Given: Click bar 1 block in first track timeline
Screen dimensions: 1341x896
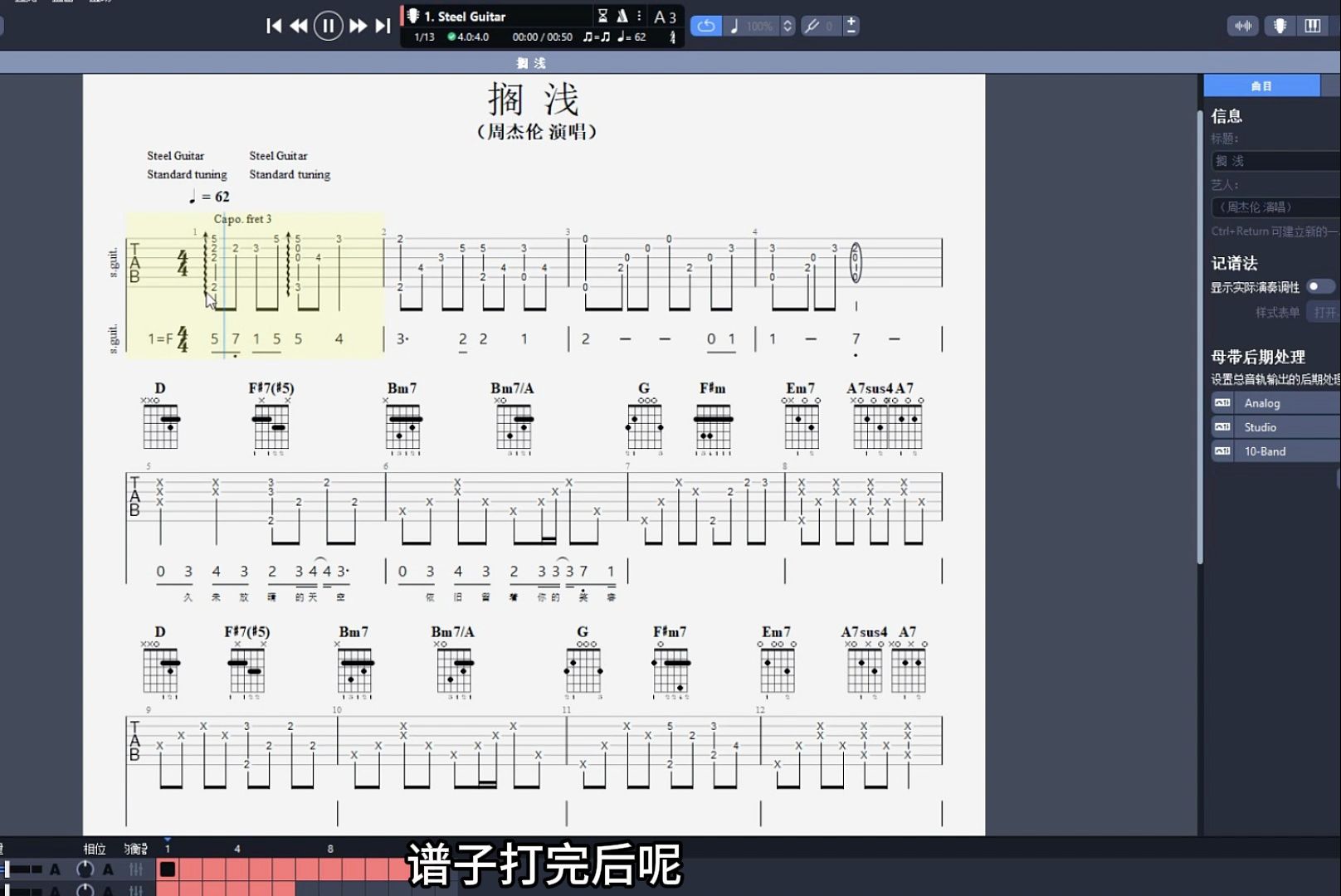Looking at the screenshot, I should click(x=168, y=869).
